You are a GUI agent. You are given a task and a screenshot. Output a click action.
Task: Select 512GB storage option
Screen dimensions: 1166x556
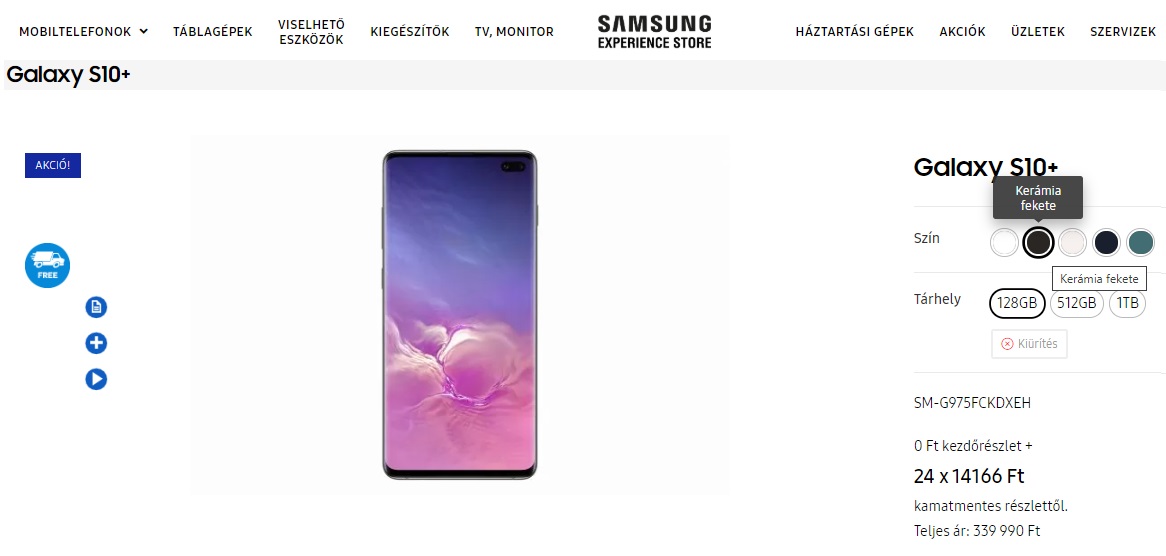click(x=1077, y=303)
